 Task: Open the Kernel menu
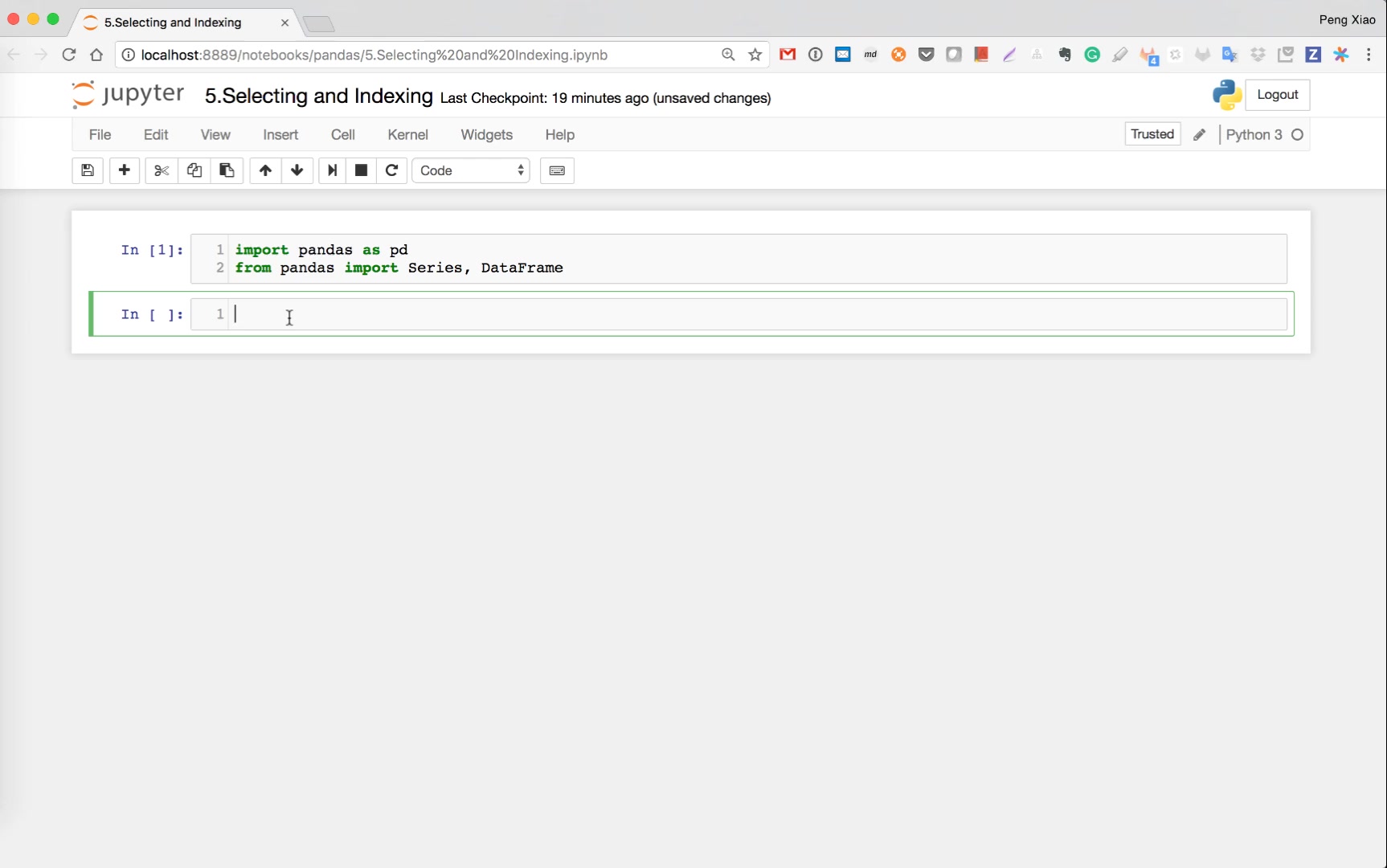pos(407,135)
